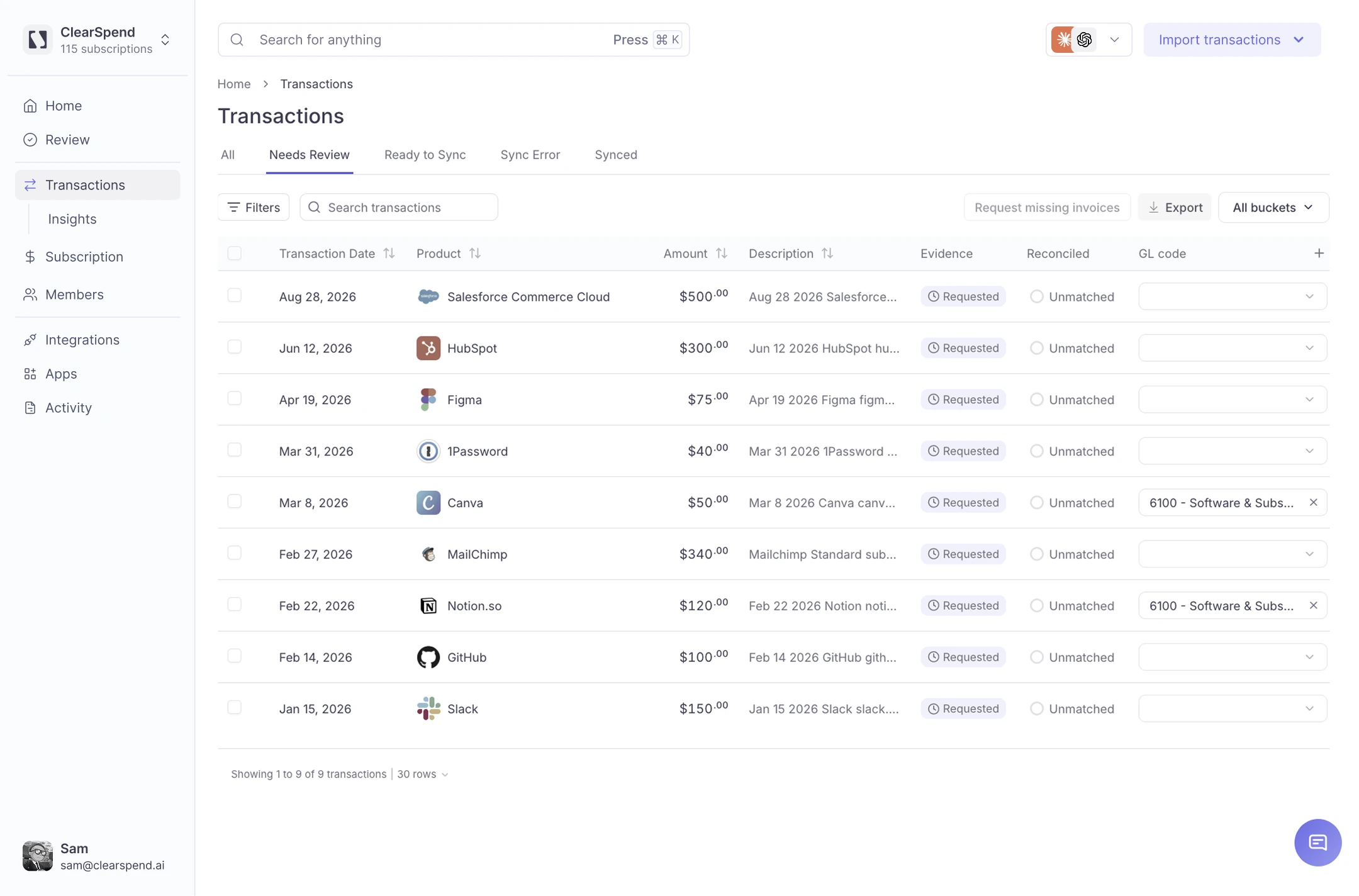Select the Needs Review tab
The image size is (1359, 896).
point(310,155)
